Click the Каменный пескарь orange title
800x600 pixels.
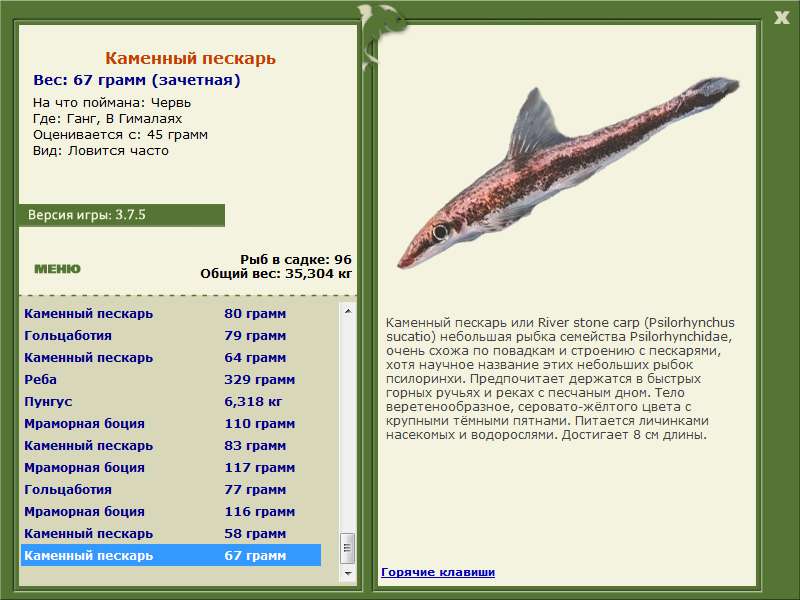point(190,58)
